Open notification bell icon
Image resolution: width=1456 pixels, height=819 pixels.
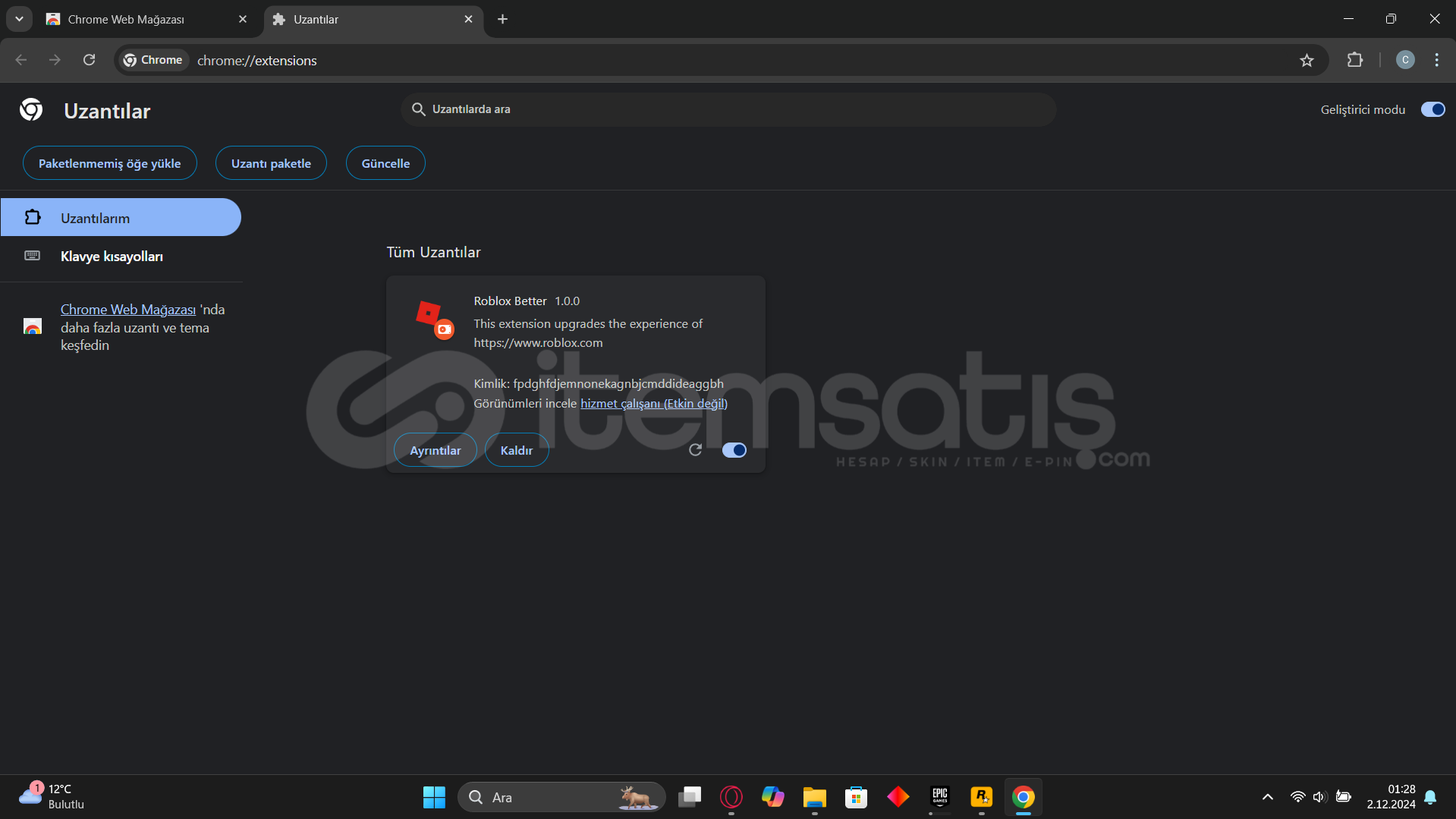[x=1430, y=797]
